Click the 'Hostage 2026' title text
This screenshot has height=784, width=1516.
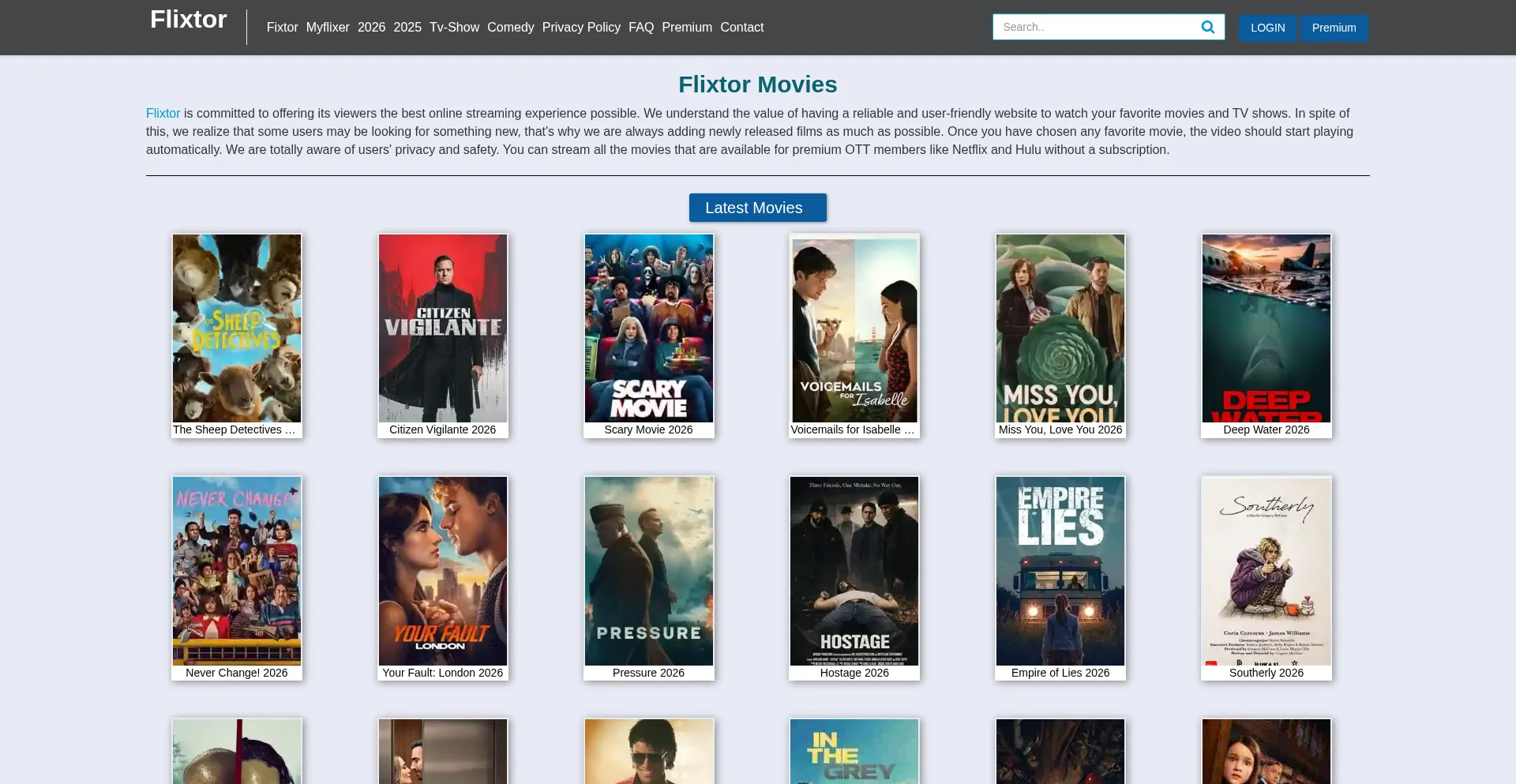coord(854,673)
